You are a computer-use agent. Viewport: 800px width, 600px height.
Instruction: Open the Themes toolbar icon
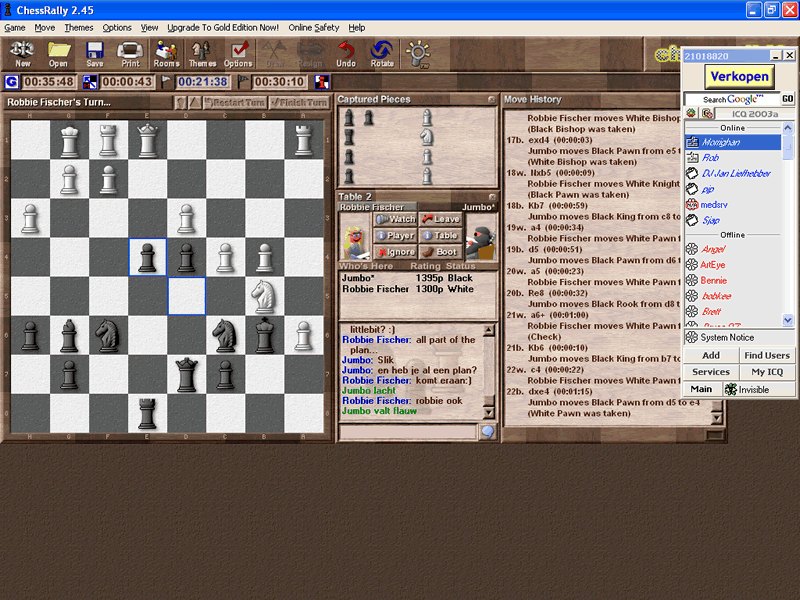click(202, 53)
